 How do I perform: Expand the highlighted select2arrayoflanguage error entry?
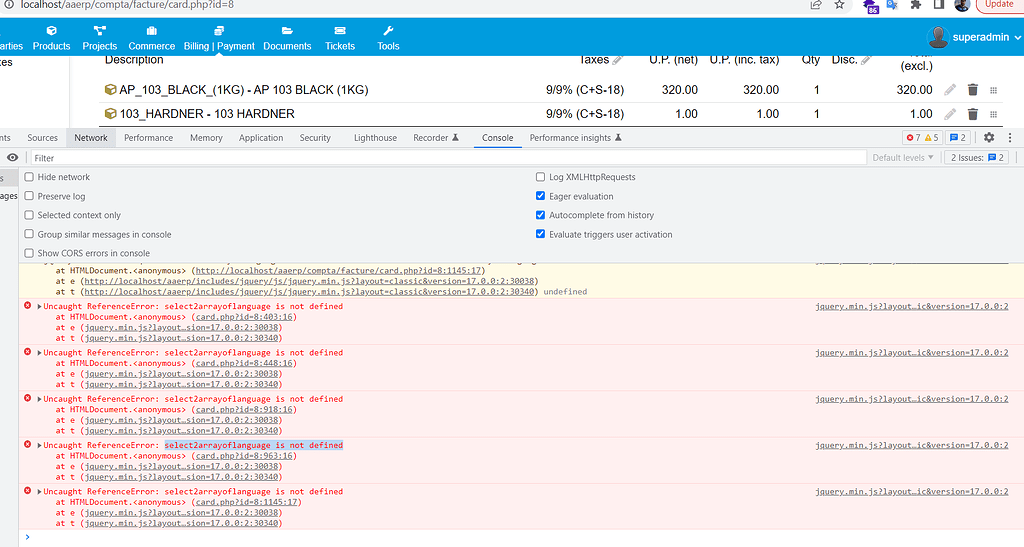tap(39, 445)
